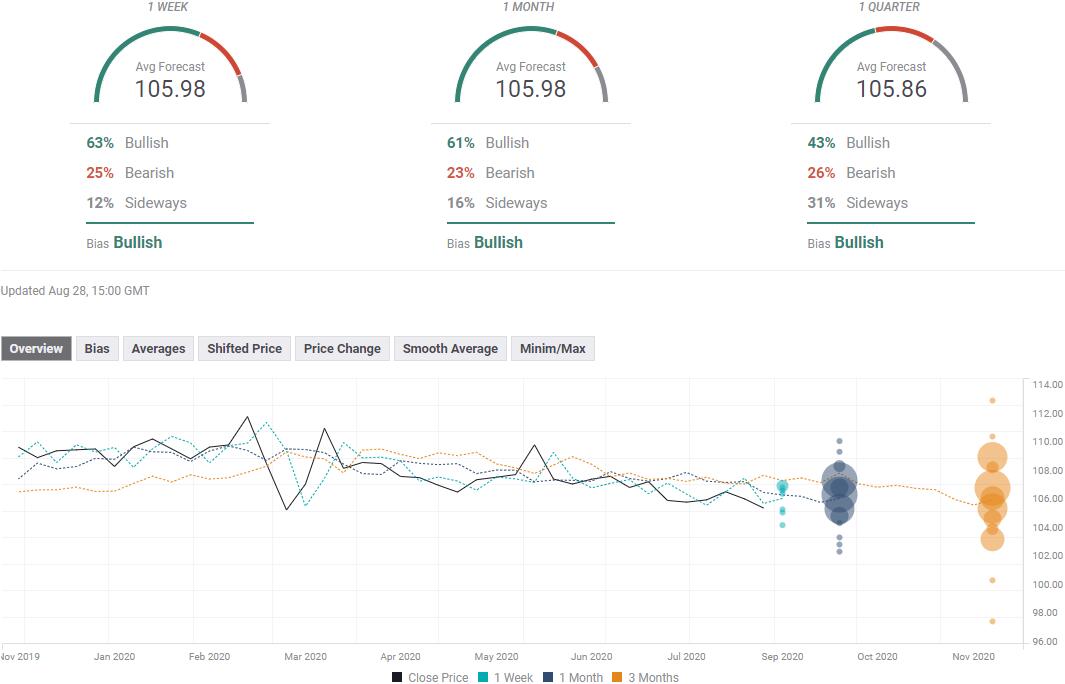This screenshot has width=1065, height=684.
Task: Click Updated Aug 28, 15:00 GMT text
Action: (75, 291)
